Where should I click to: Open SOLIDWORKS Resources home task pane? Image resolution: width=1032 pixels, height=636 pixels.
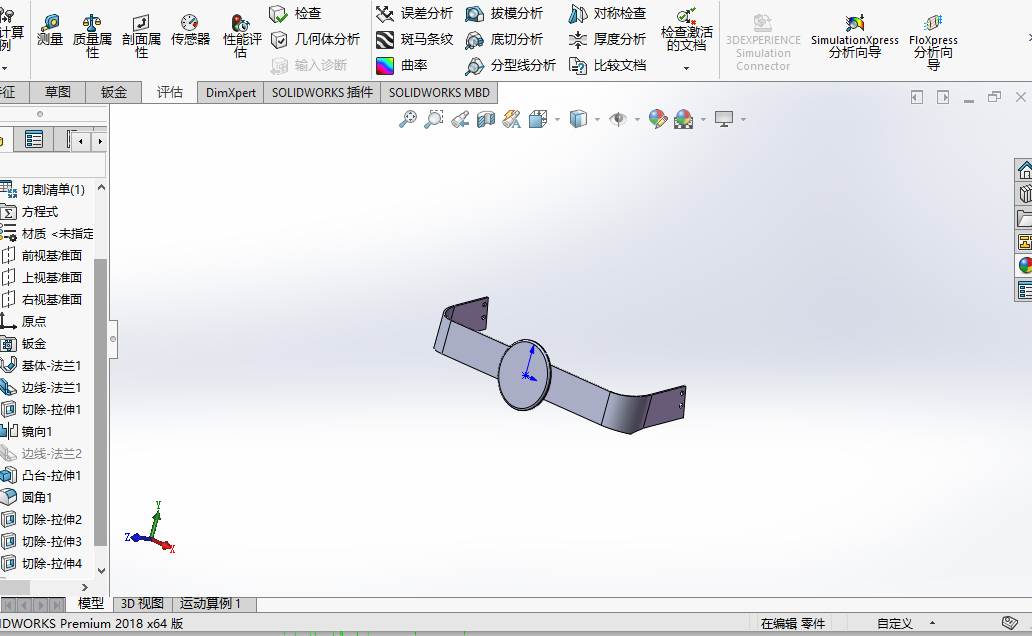[1024, 171]
